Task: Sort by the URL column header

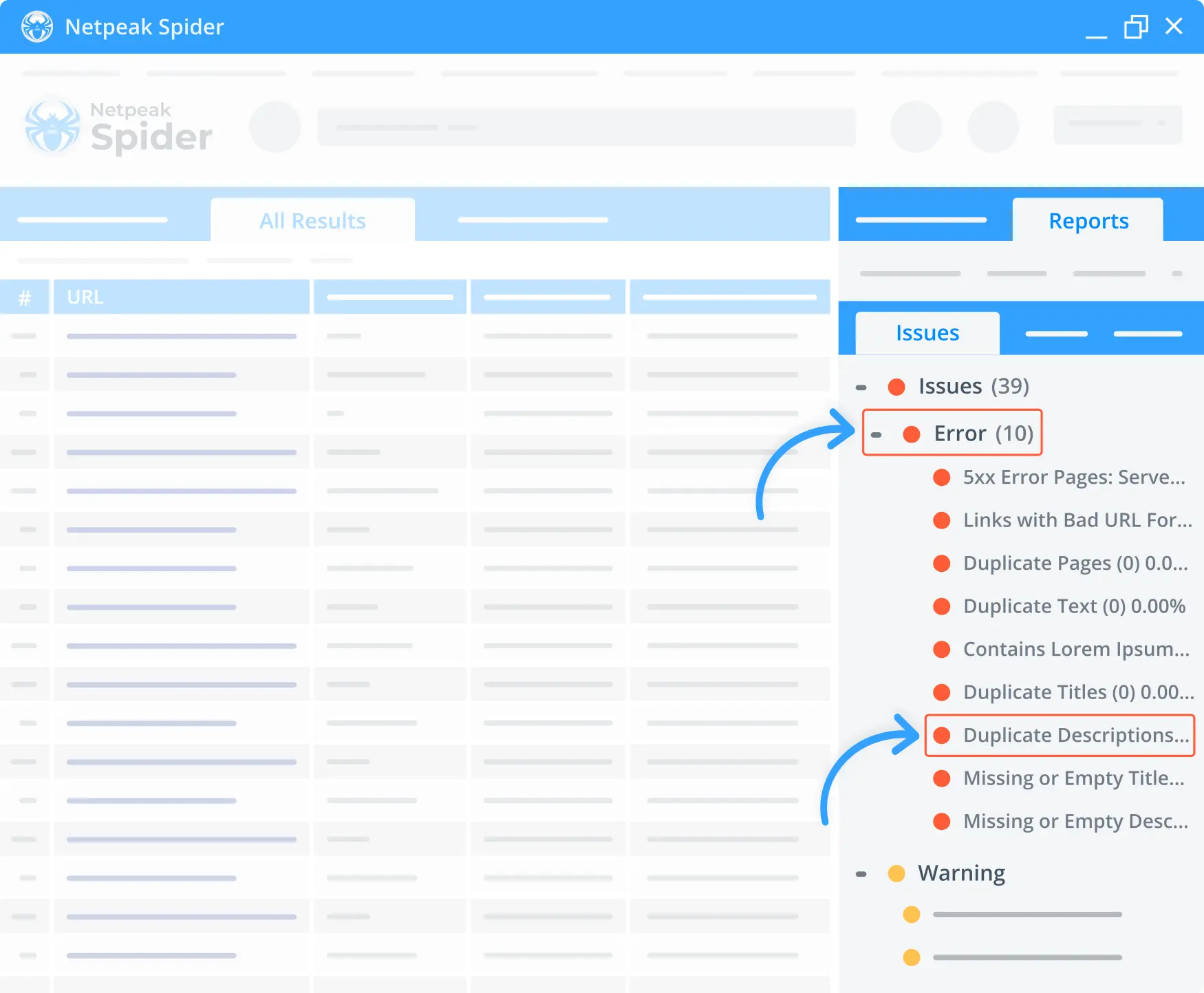Action: (182, 297)
